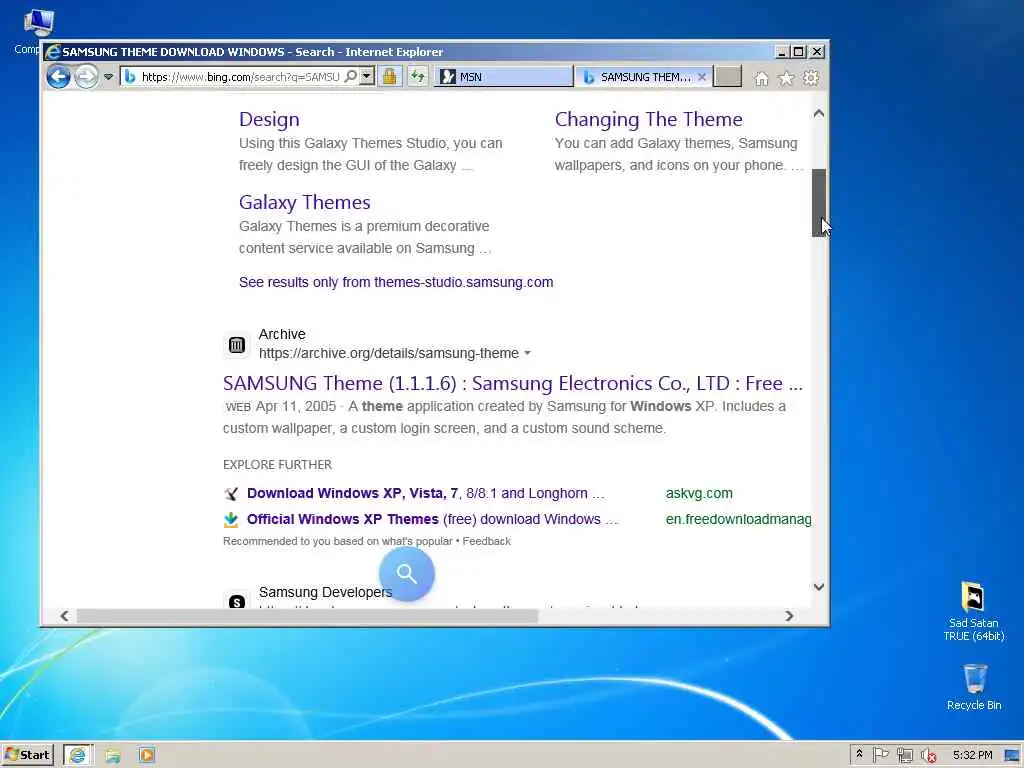Click the Samsung Developers favicon
1024x768 pixels.
tap(237, 601)
